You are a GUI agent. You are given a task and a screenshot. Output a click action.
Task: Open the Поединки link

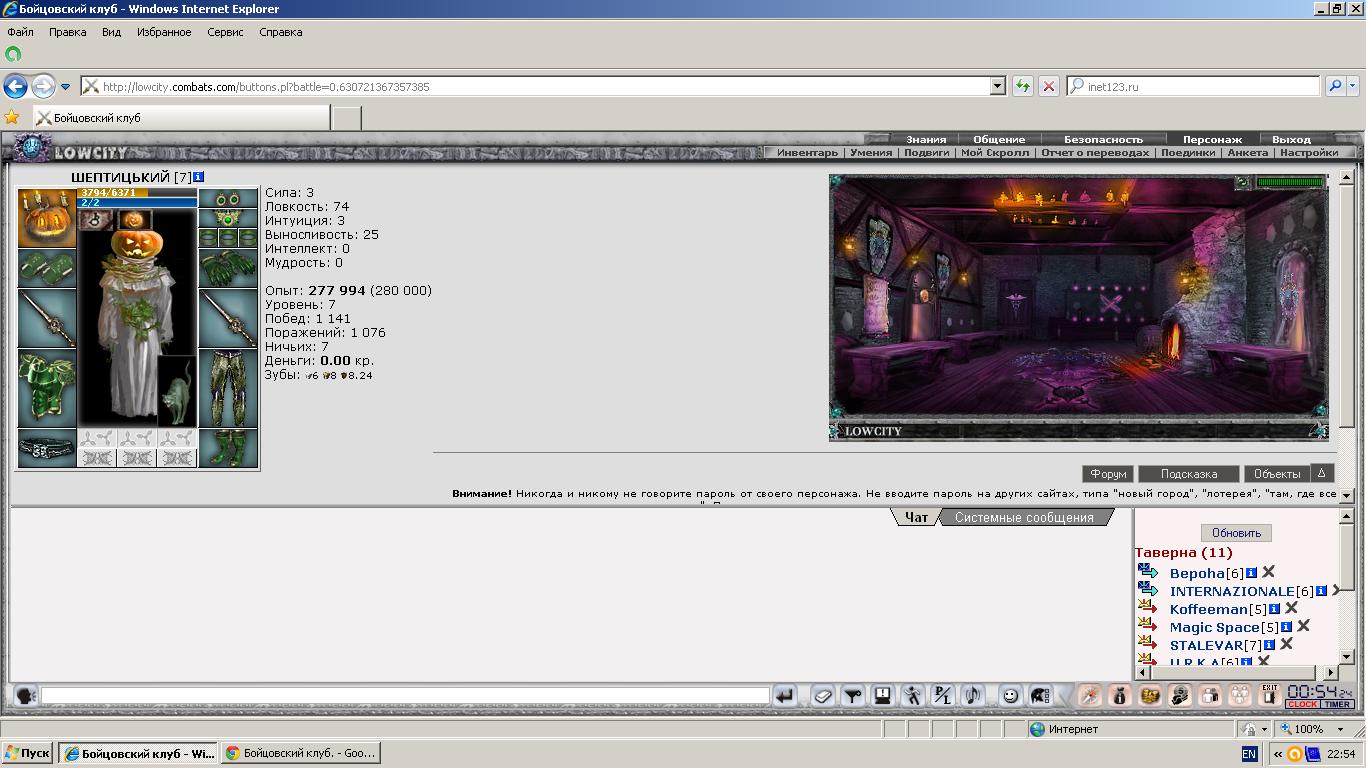pyautogui.click(x=1188, y=153)
